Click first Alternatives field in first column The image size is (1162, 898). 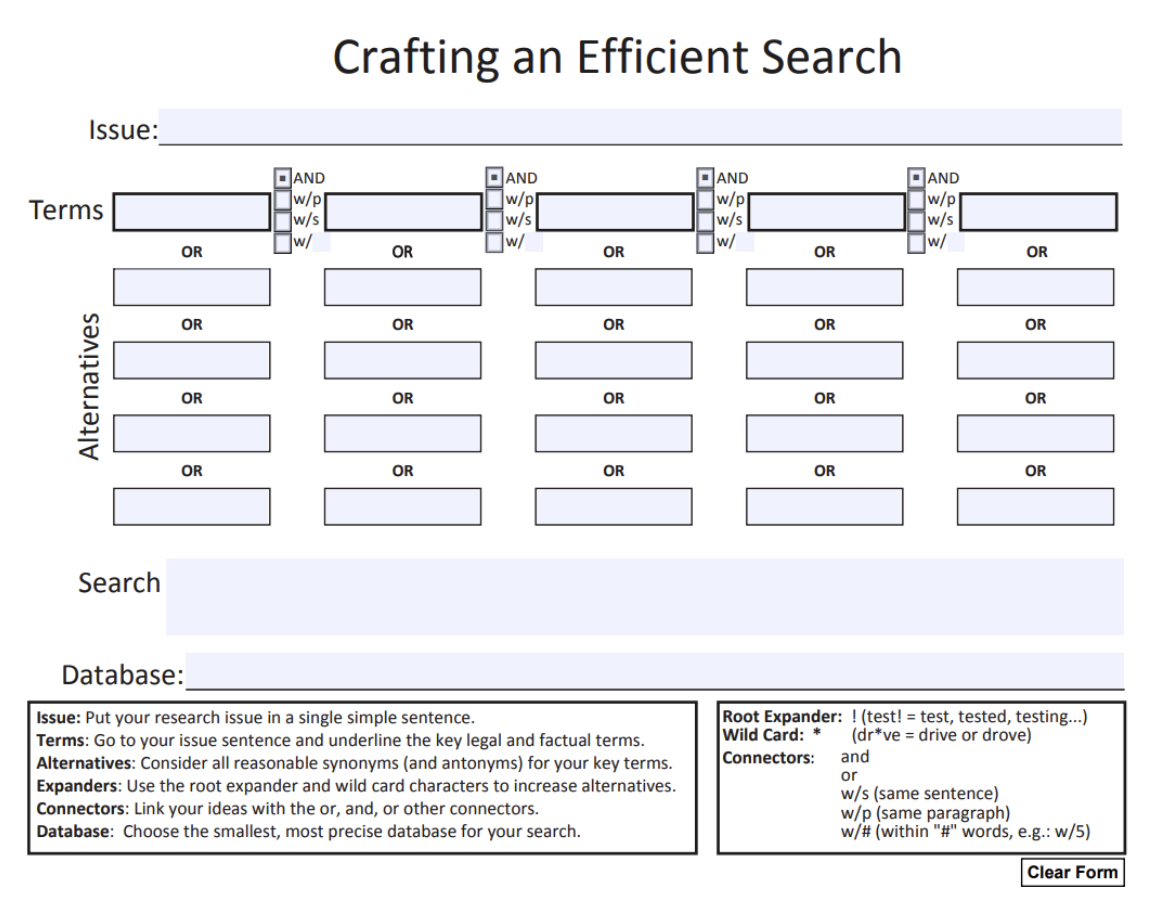tap(191, 287)
